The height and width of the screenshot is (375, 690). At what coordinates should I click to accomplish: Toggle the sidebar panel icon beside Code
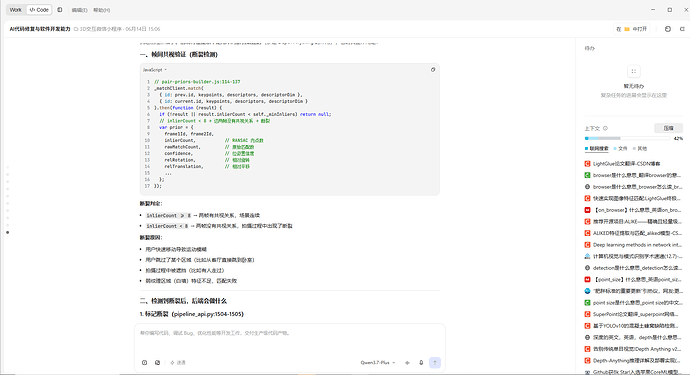tap(60, 10)
